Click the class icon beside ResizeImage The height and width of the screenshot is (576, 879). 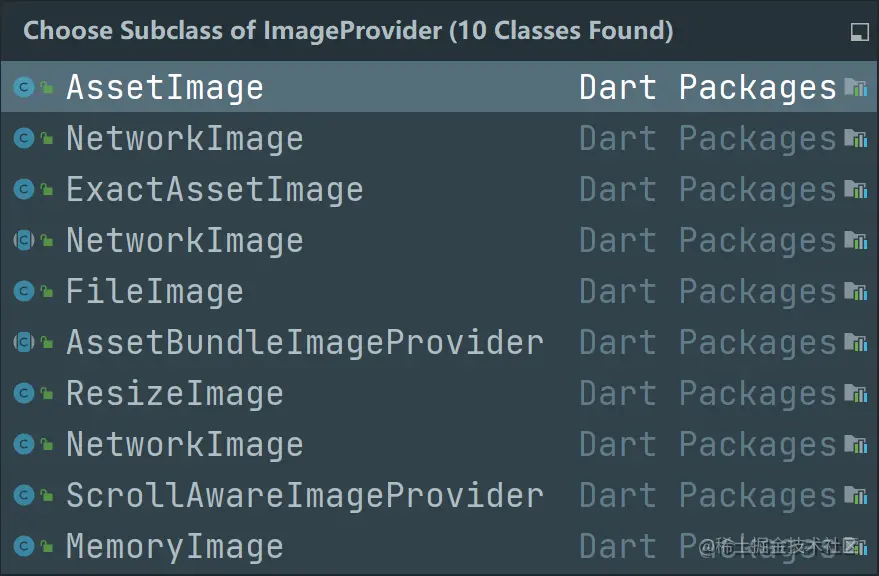[x=22, y=393]
